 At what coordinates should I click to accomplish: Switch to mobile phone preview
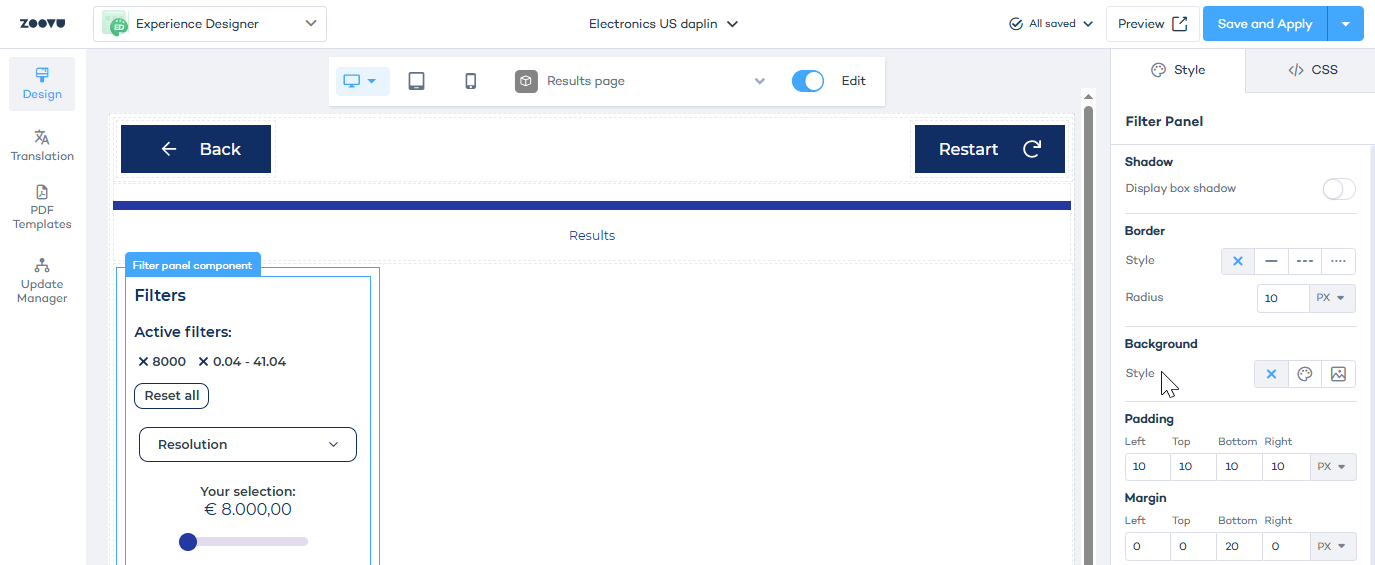[470, 81]
